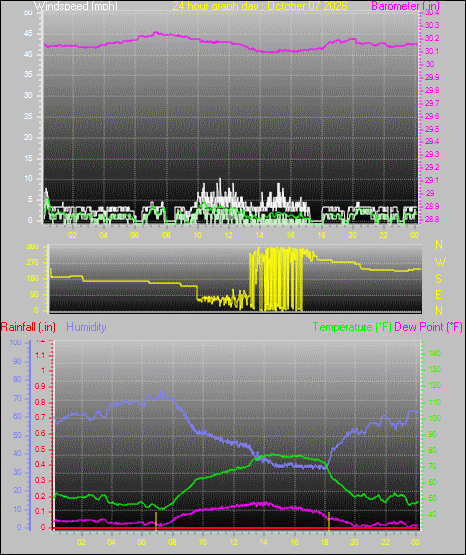Click the 30.3 barometer axis value
This screenshot has height=555, width=466.
pyautogui.click(x=432, y=25)
